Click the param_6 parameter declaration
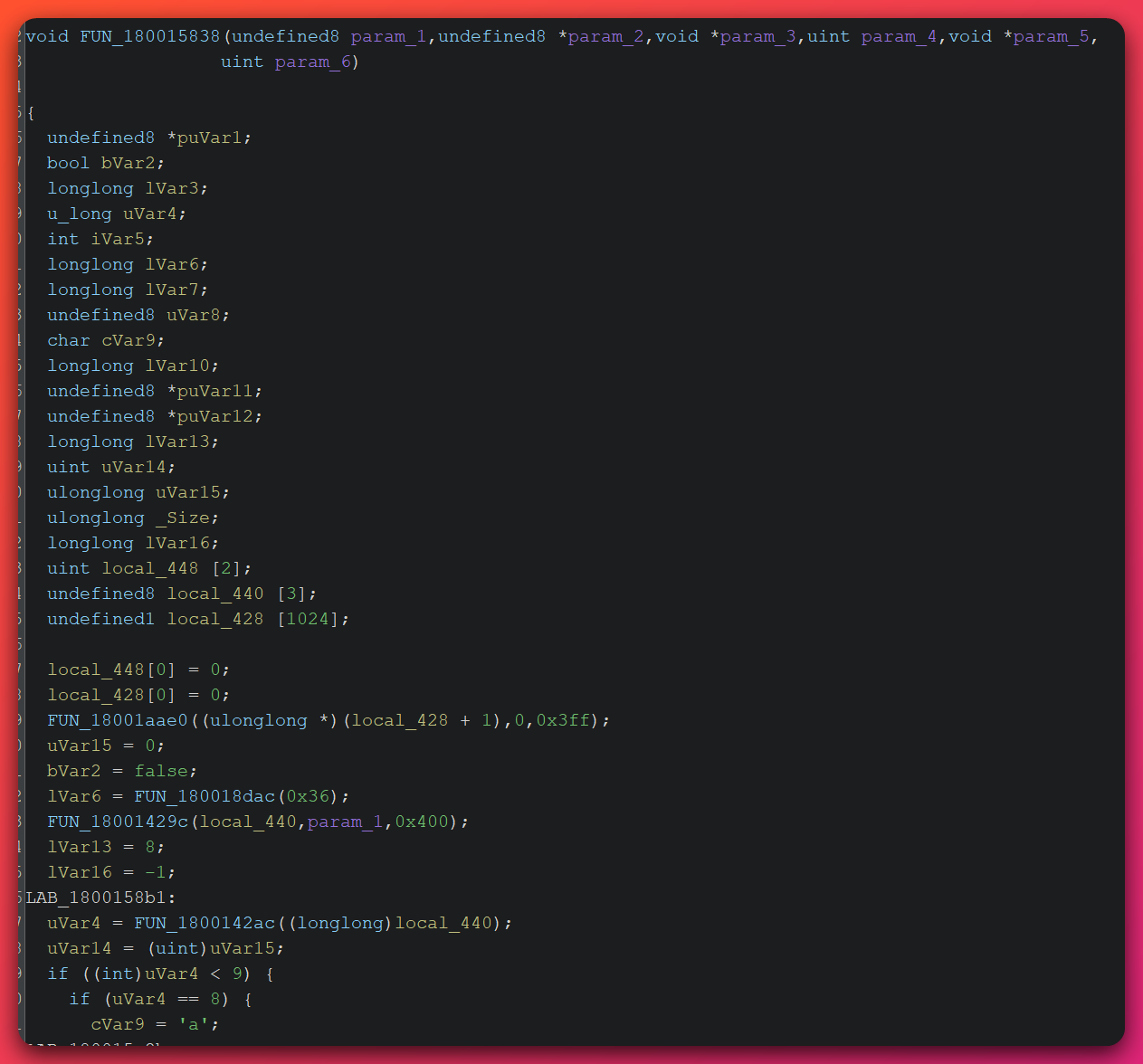 tap(312, 62)
